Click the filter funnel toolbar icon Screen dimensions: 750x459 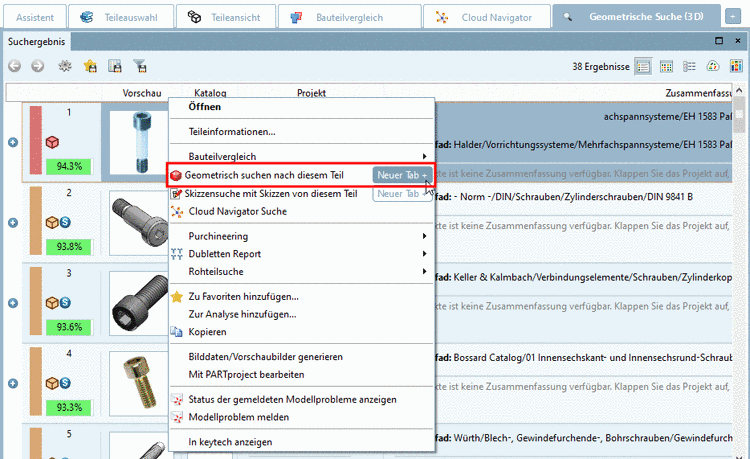point(140,66)
